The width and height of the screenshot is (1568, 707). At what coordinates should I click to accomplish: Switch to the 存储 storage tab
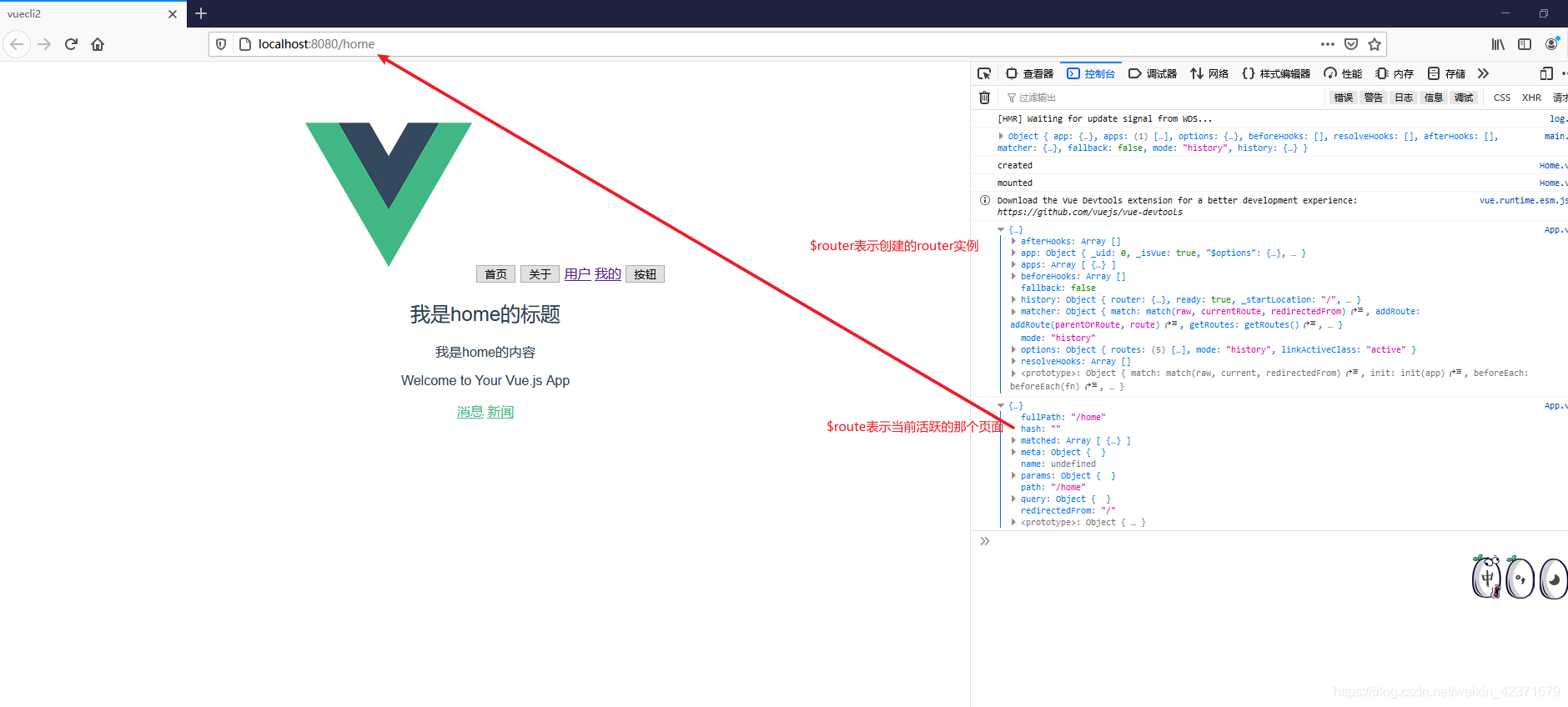coord(1446,73)
